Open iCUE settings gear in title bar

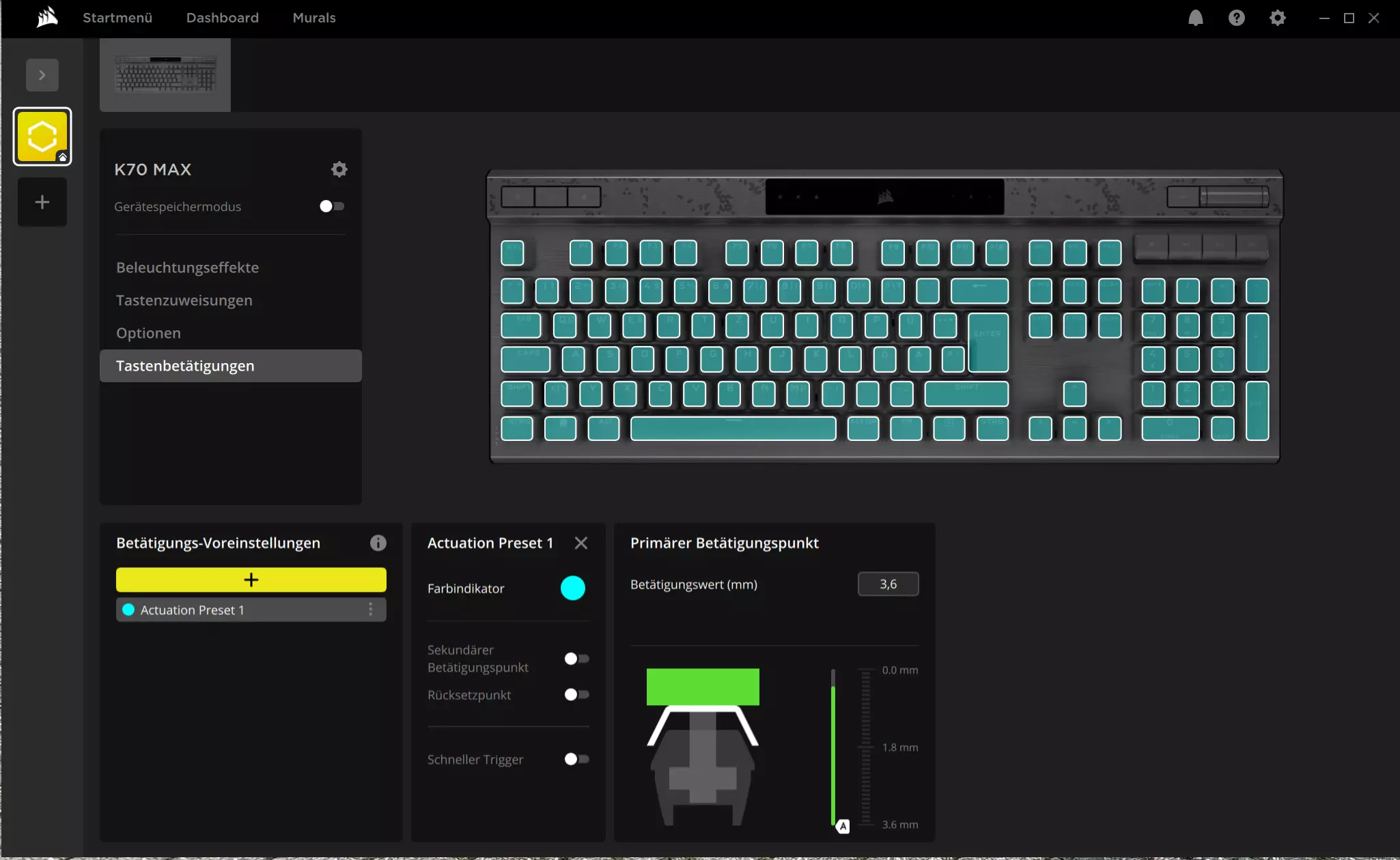(x=1277, y=18)
